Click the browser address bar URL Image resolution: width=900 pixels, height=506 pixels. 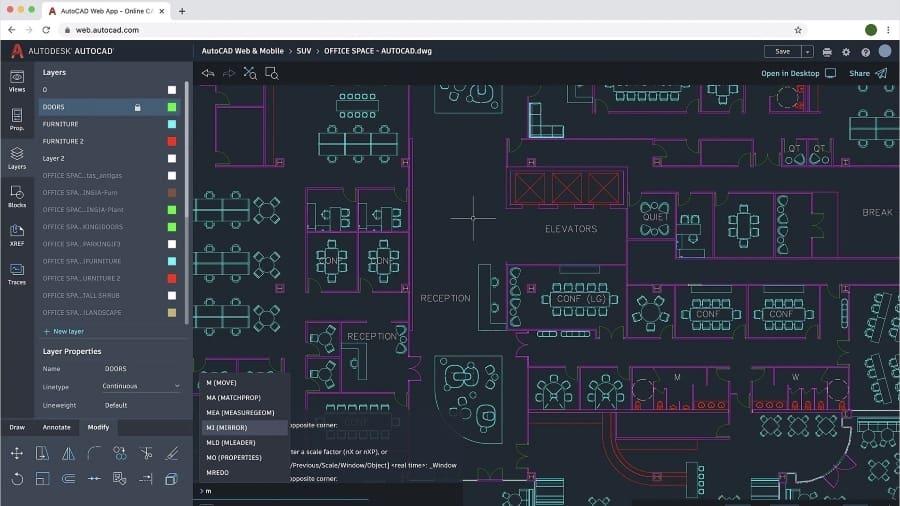[x=107, y=30]
